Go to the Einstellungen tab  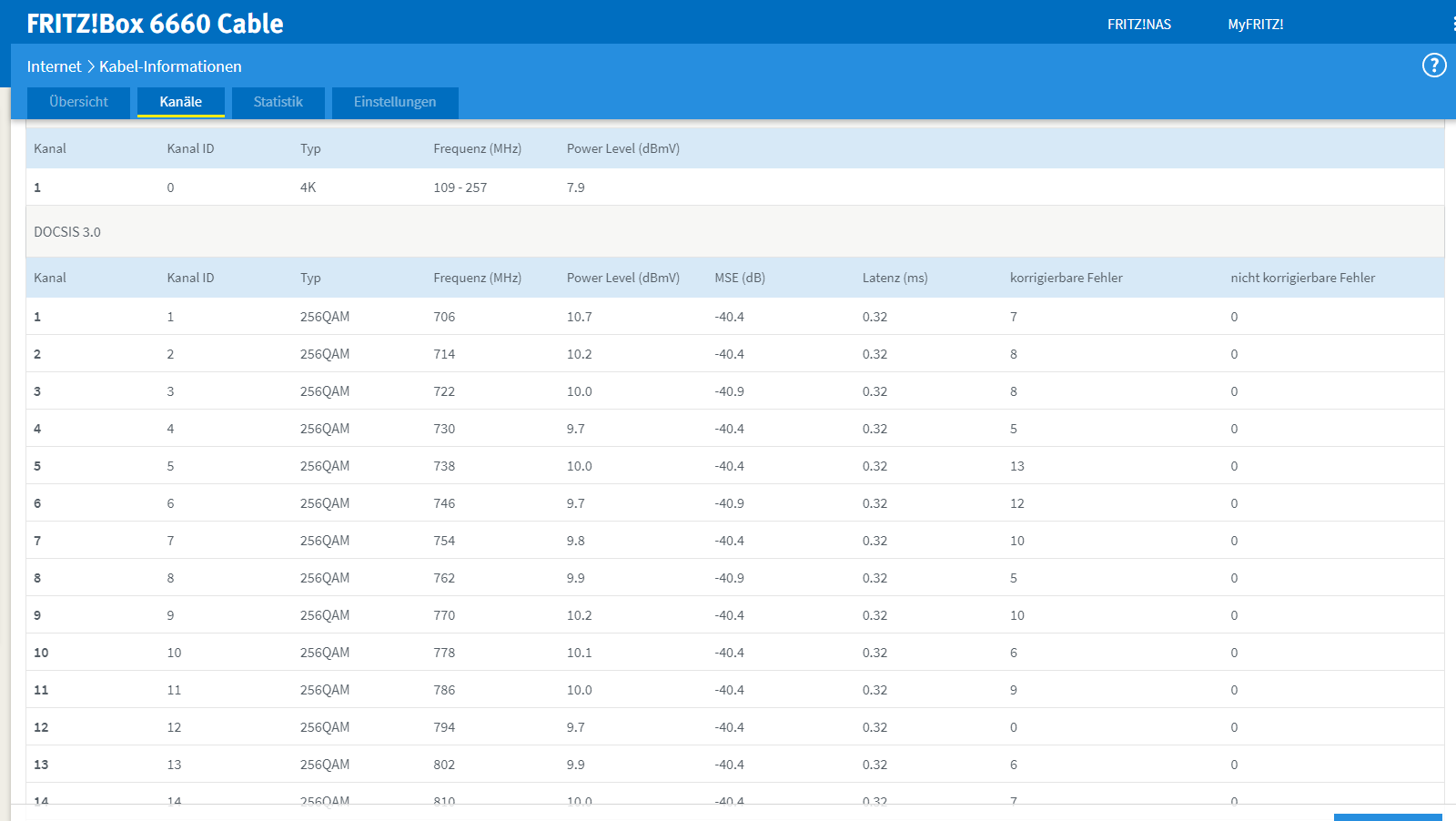click(x=395, y=102)
